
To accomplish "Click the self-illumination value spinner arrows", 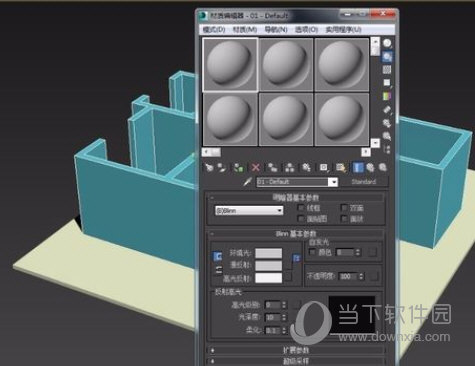I will point(357,252).
